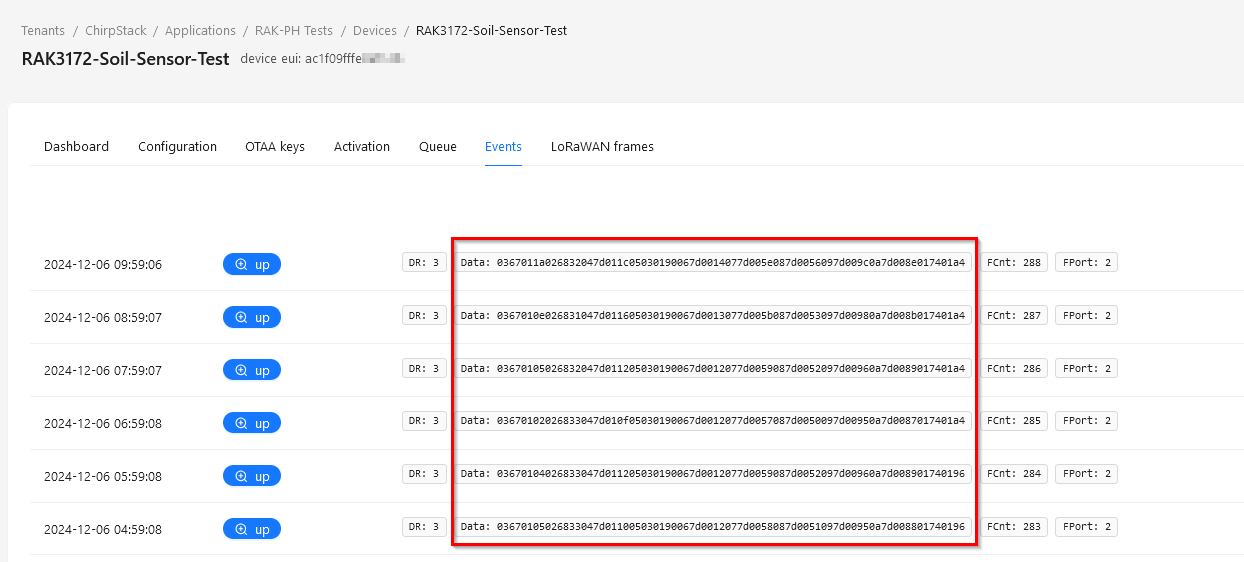Click the DR: 3 tag in the 08:59:07 row
Image resolution: width=1244 pixels, height=562 pixels.
coord(424,316)
